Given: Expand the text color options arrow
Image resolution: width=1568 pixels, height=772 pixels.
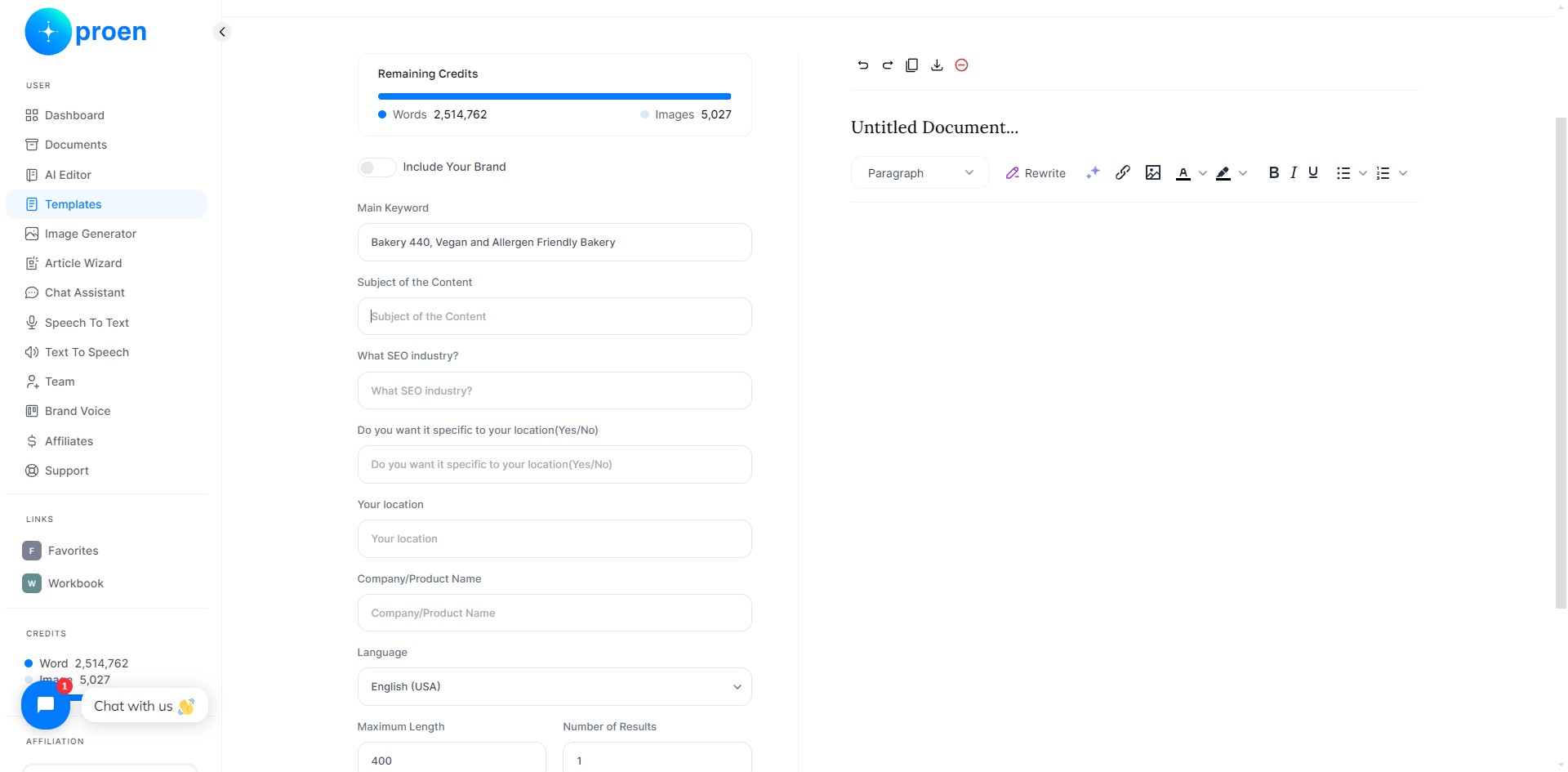Looking at the screenshot, I should click(1202, 173).
